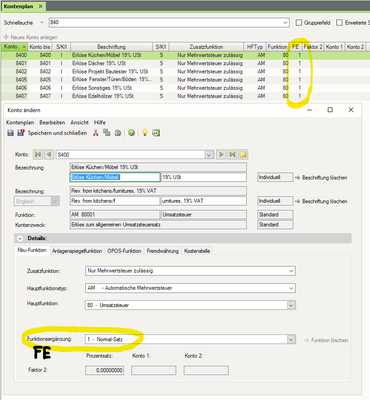Click the Konto bis column header
This screenshot has height=400, width=370.
[x=40, y=47]
